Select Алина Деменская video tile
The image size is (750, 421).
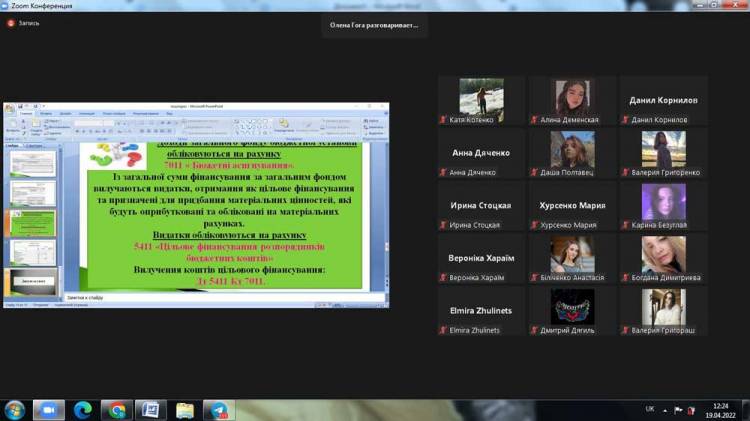pos(572,100)
